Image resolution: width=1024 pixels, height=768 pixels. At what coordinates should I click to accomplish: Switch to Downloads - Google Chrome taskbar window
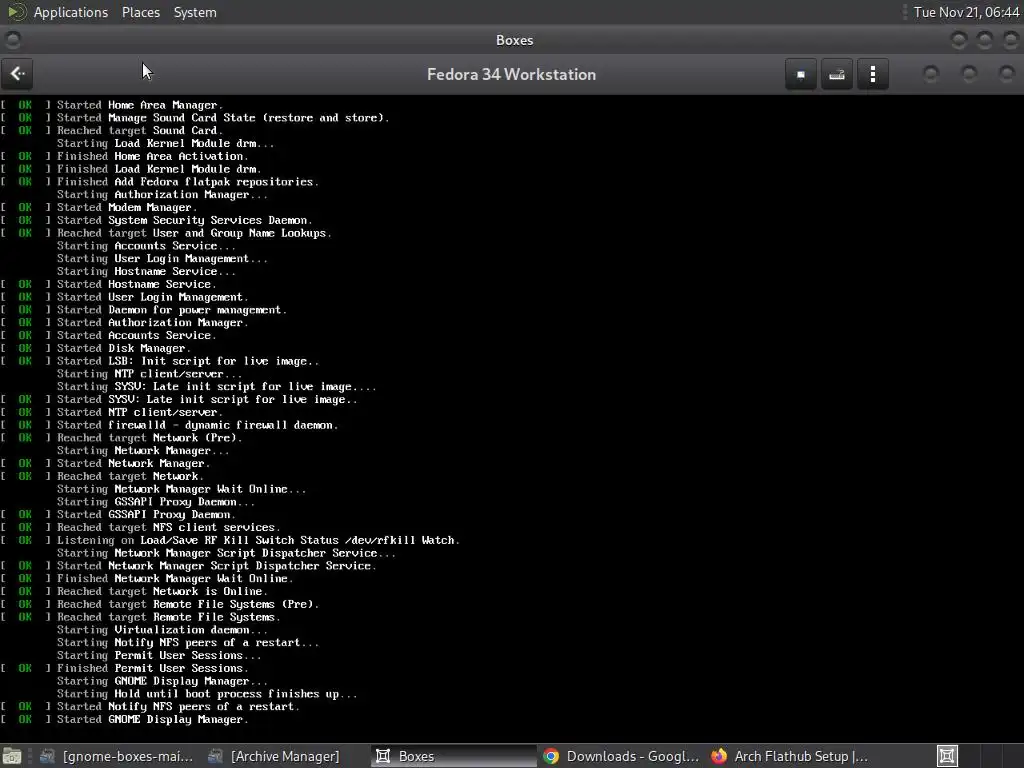(x=622, y=756)
